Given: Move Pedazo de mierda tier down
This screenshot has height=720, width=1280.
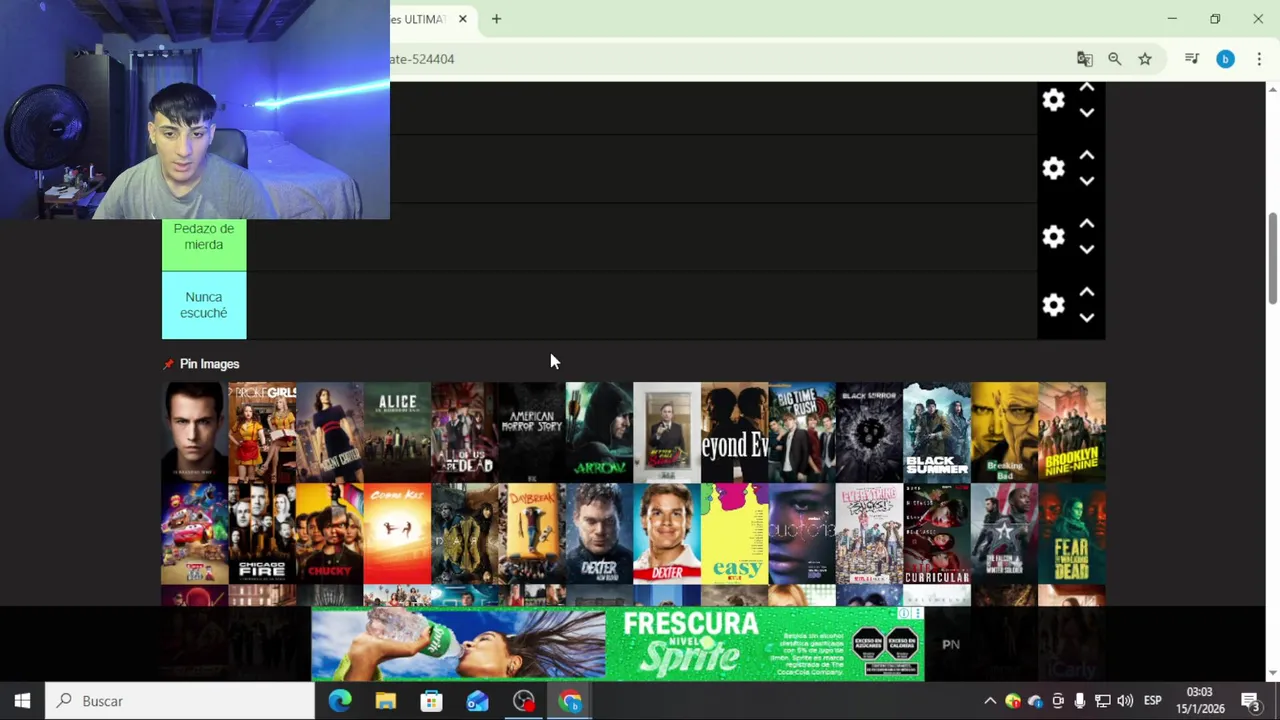Looking at the screenshot, I should (1087, 249).
